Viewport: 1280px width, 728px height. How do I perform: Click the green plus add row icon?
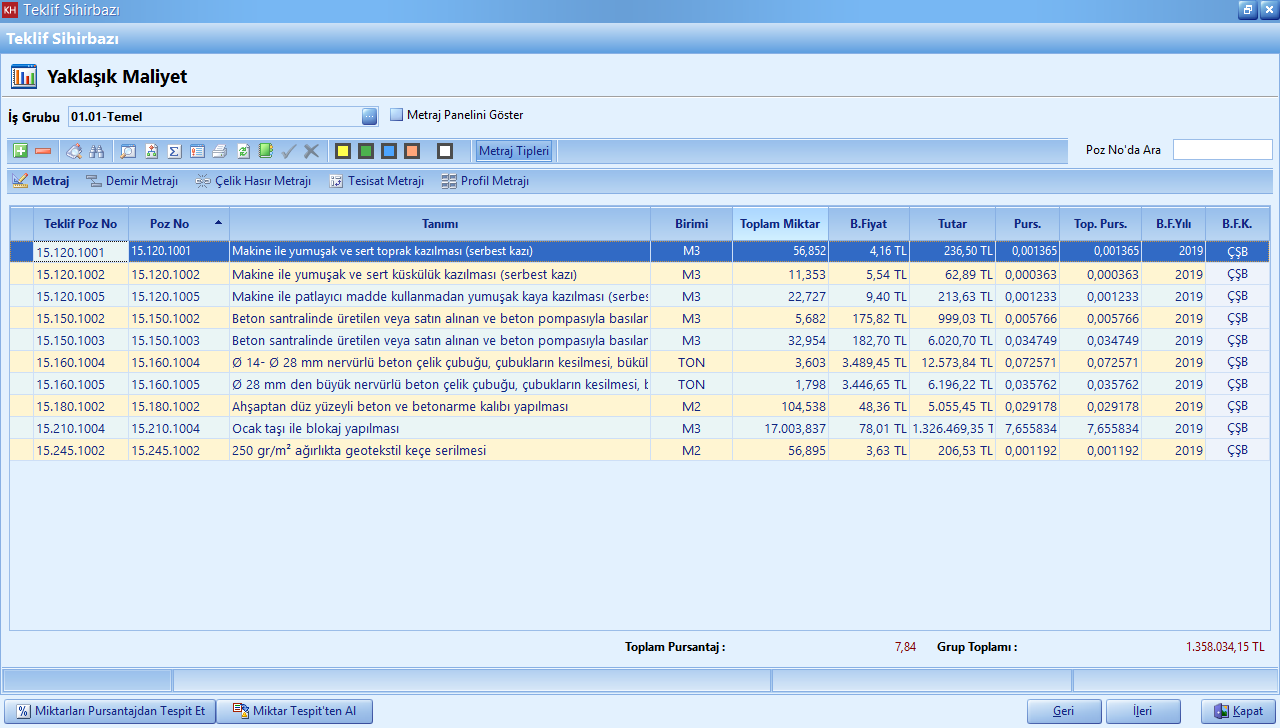tap(20, 151)
